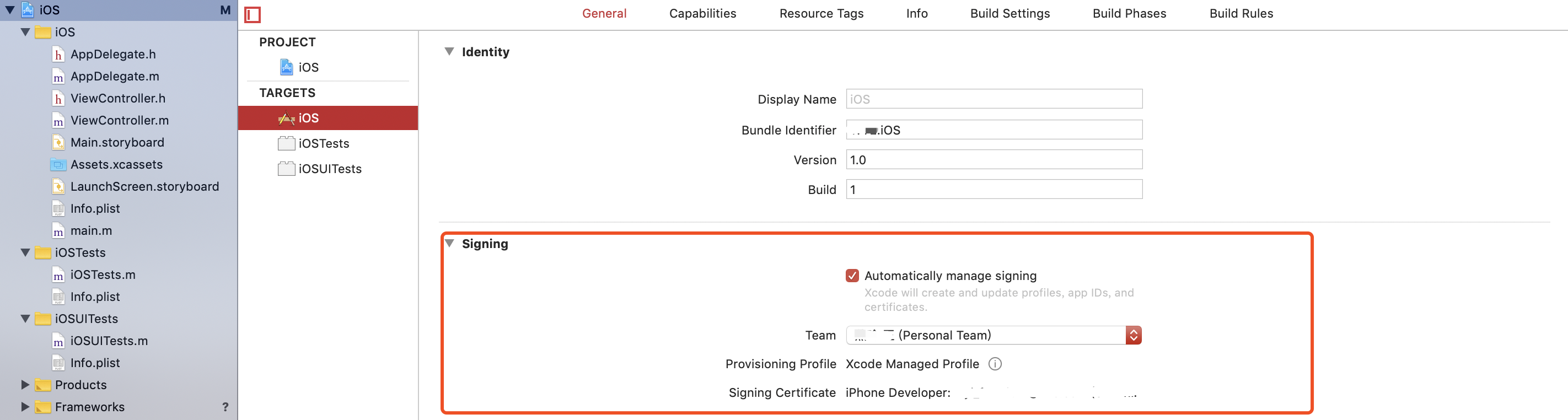Image resolution: width=1568 pixels, height=420 pixels.
Task: Switch to the Info tab
Action: pos(917,13)
